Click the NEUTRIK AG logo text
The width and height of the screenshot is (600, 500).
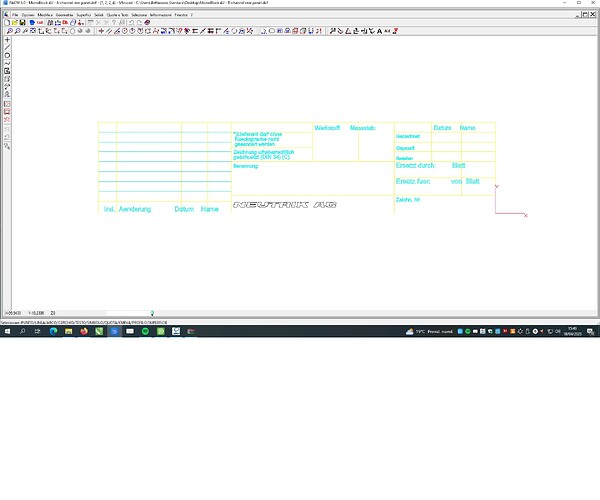tap(285, 205)
